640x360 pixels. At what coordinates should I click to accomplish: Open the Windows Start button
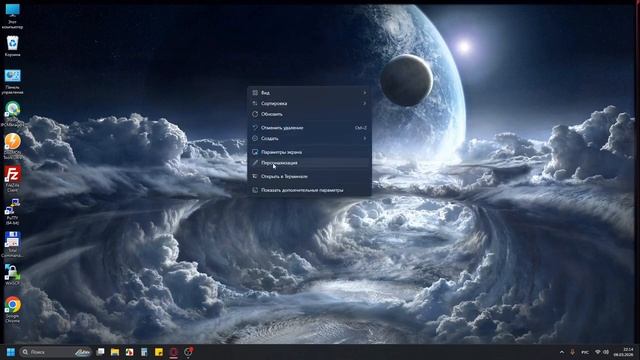tap(11, 352)
